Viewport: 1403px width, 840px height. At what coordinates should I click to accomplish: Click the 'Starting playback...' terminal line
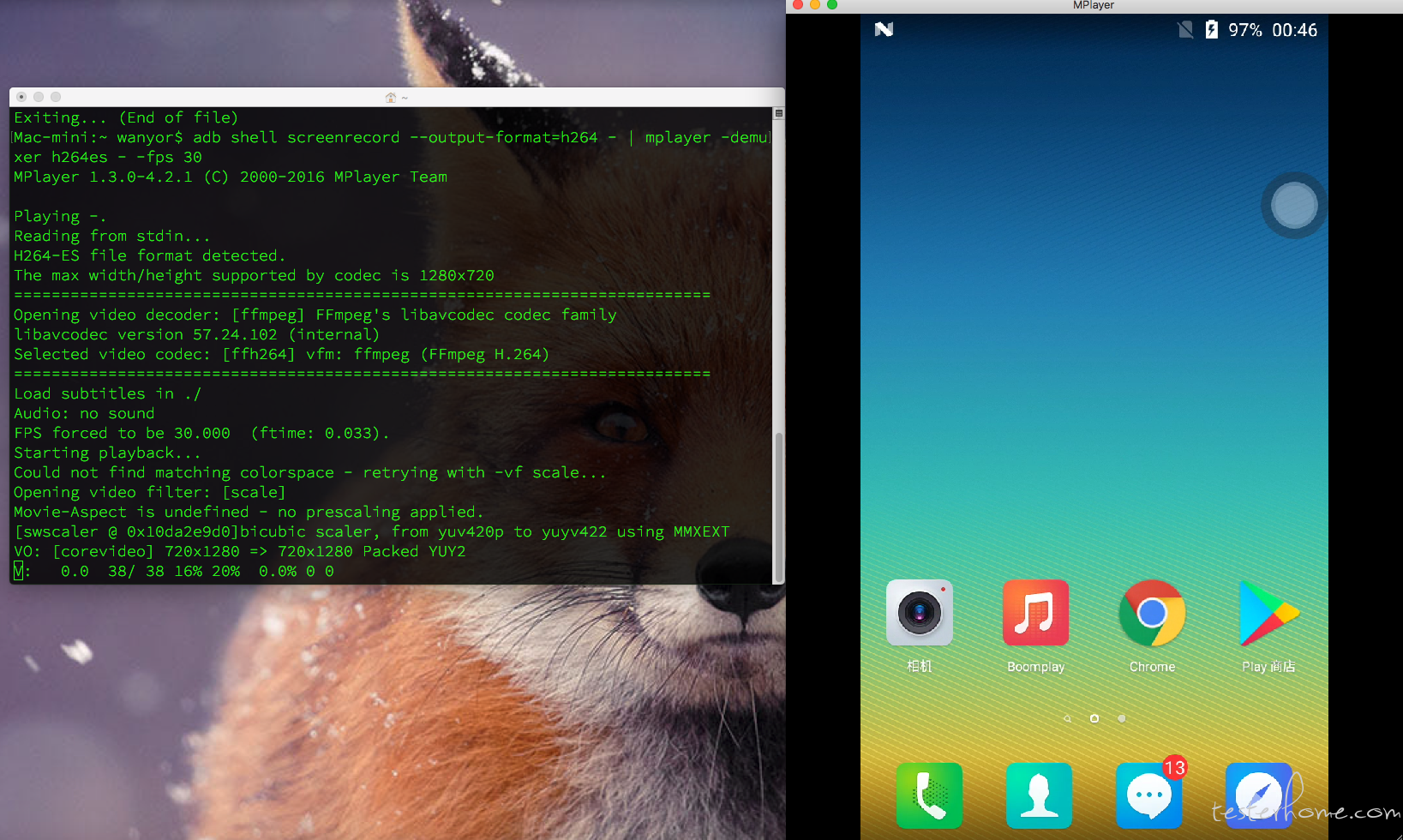click(x=107, y=453)
